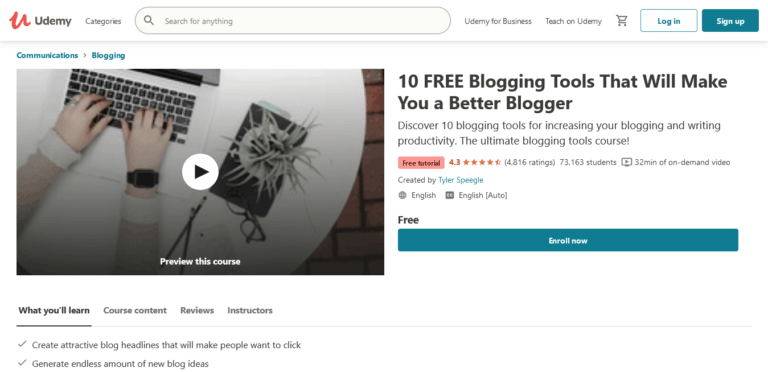This screenshot has width=768, height=372.
Task: Click the Udemy logo
Action: click(40, 21)
